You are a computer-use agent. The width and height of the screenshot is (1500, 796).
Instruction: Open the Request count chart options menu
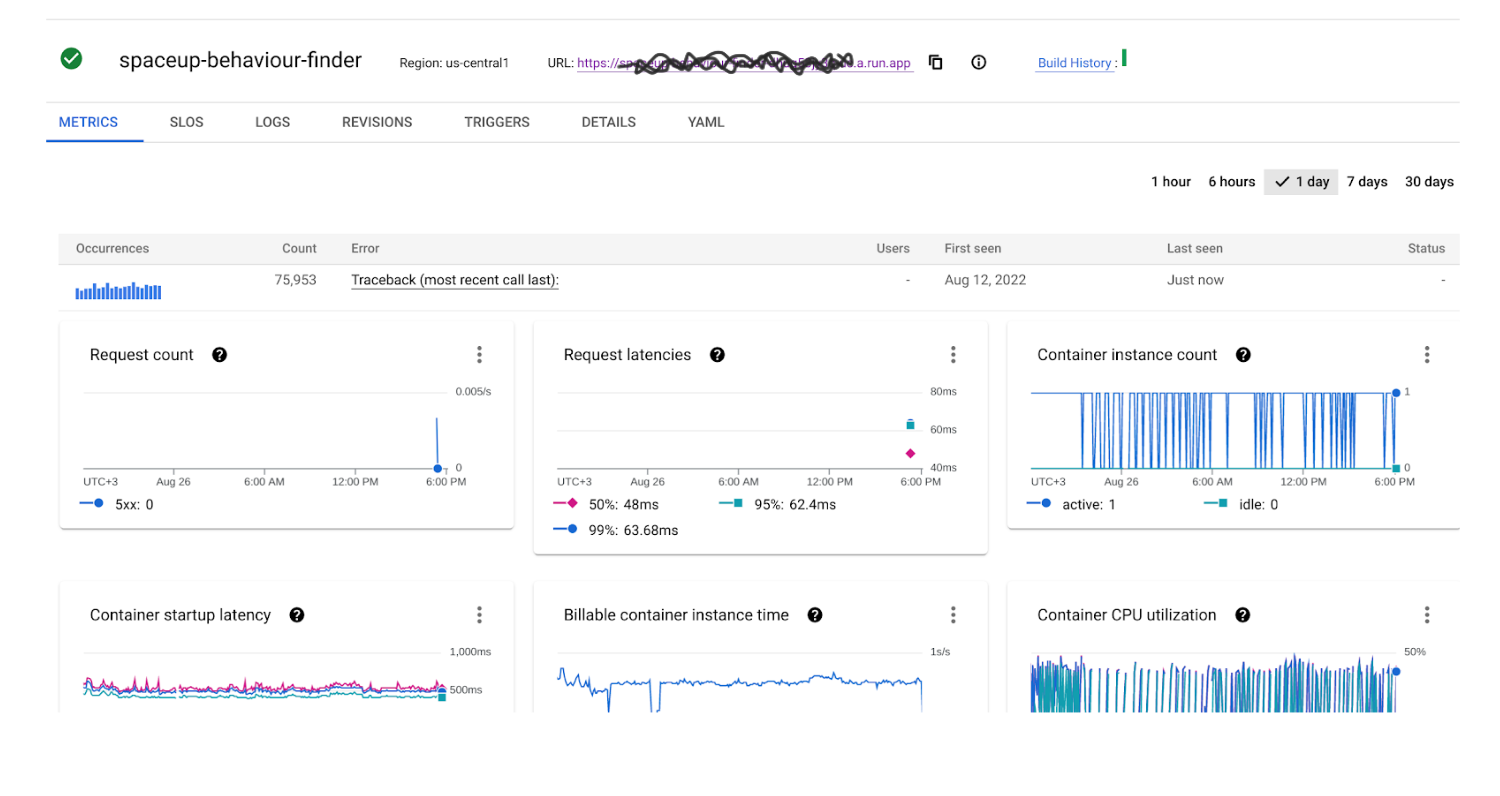click(479, 355)
